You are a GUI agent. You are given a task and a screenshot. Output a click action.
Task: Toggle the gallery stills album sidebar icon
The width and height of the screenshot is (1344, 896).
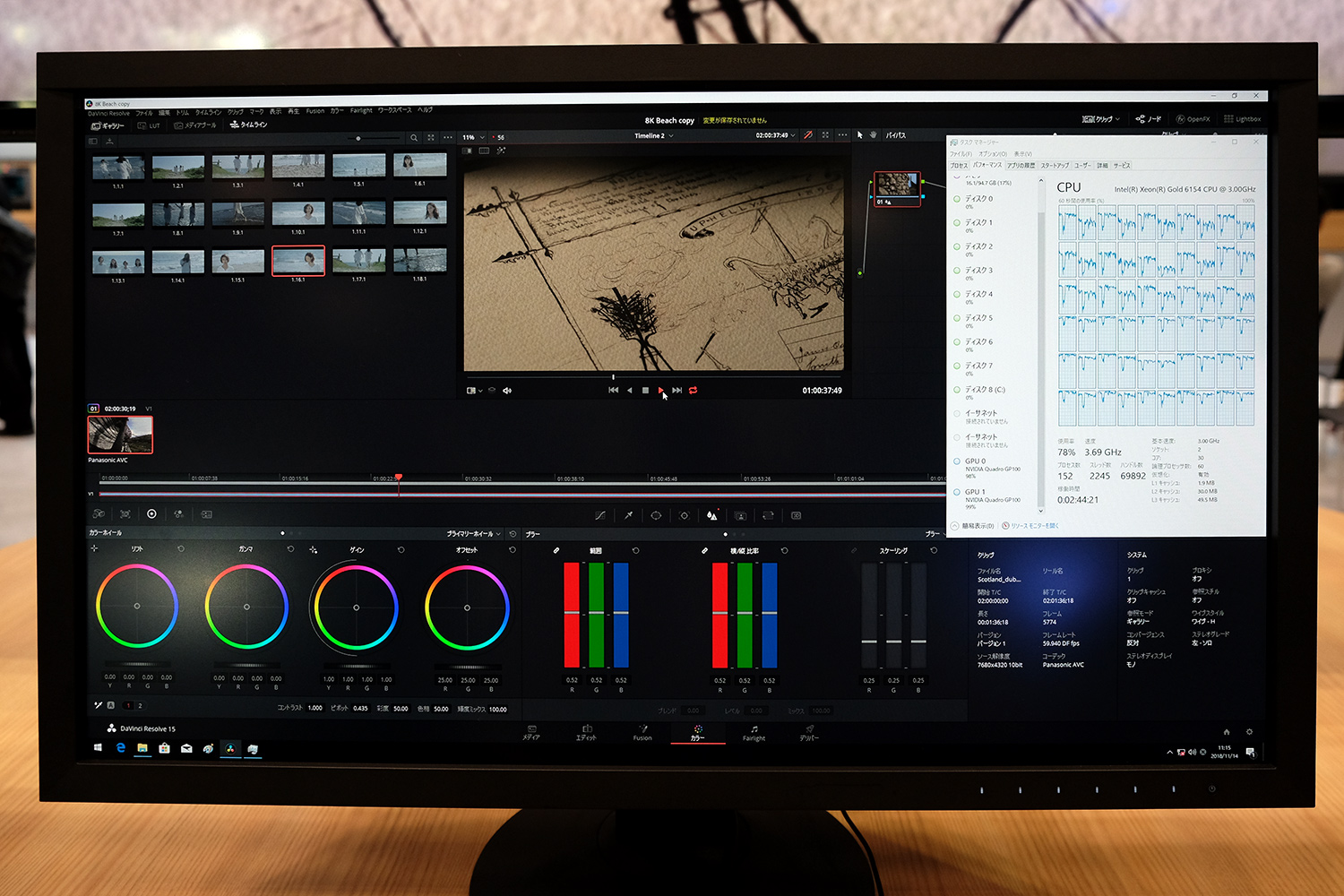click(x=93, y=141)
